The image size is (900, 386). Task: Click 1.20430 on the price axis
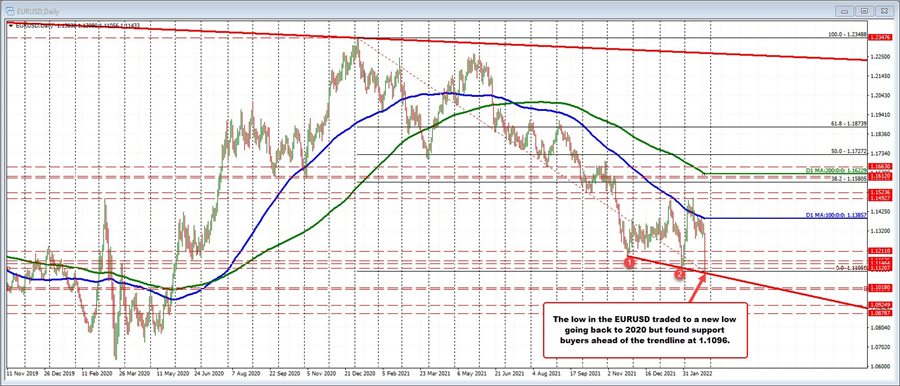point(880,95)
